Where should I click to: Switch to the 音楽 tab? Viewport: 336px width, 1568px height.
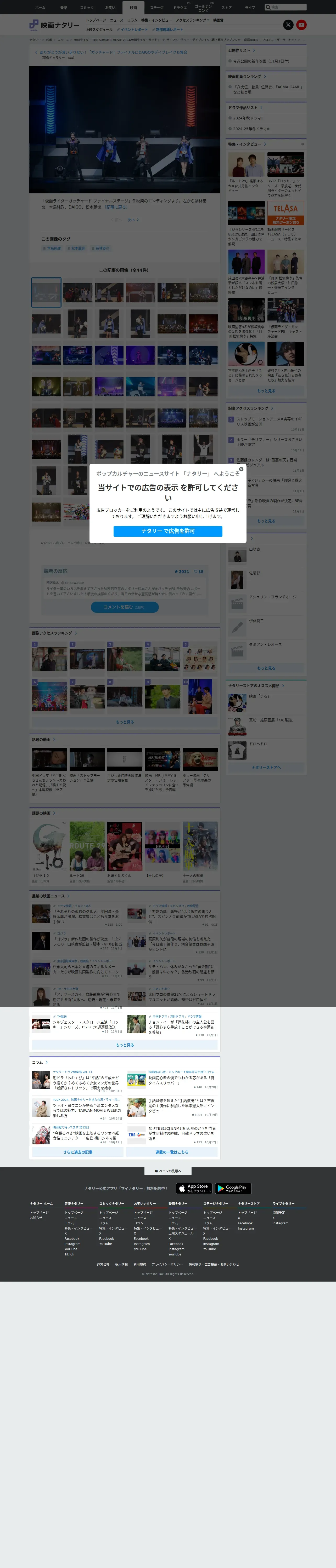pyautogui.click(x=63, y=8)
